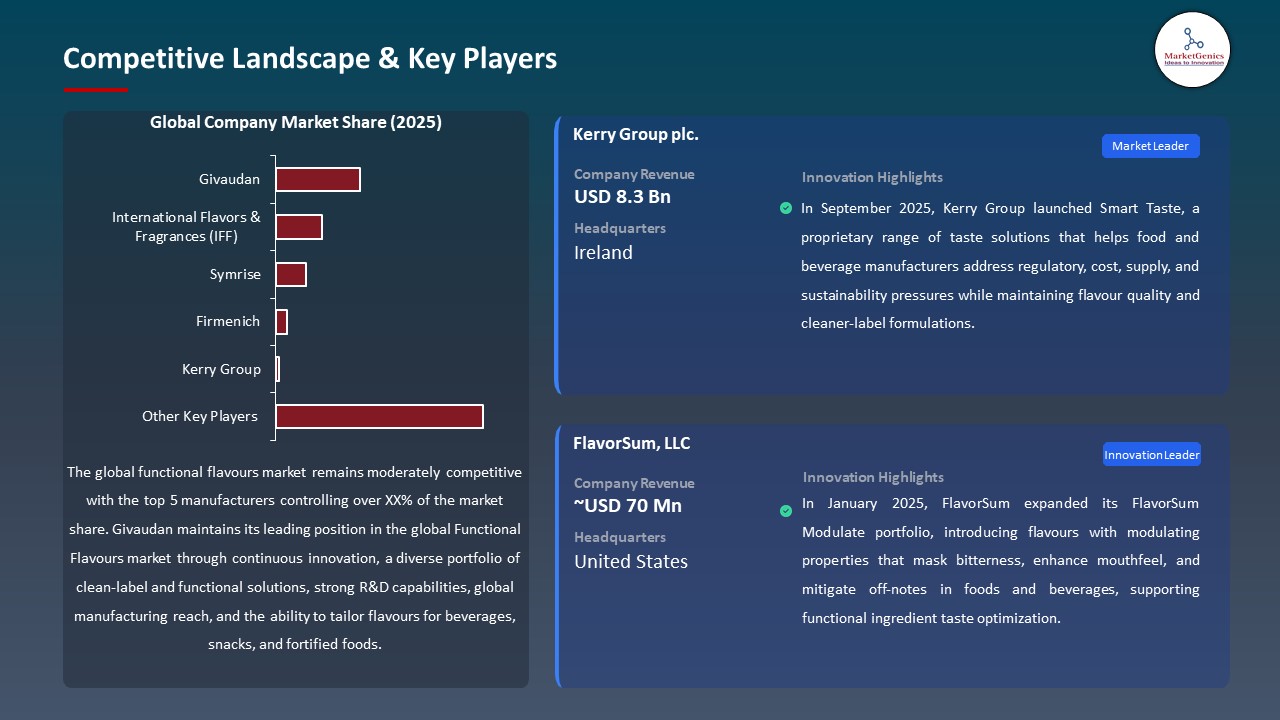Click the MarketGenics logo icon
The image size is (1280, 720).
[1192, 49]
